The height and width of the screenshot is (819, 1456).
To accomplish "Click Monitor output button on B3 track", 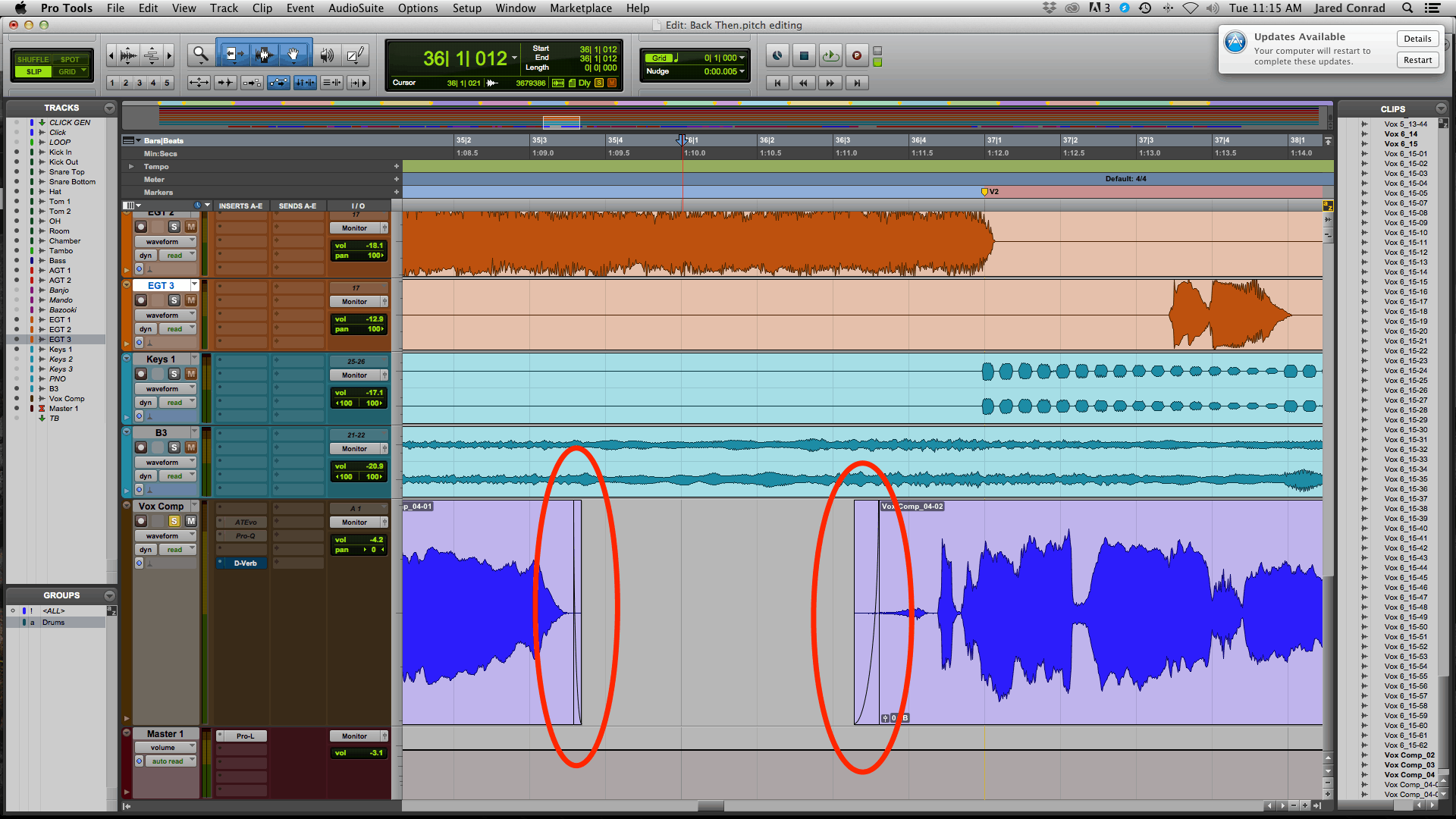I will pyautogui.click(x=355, y=449).
